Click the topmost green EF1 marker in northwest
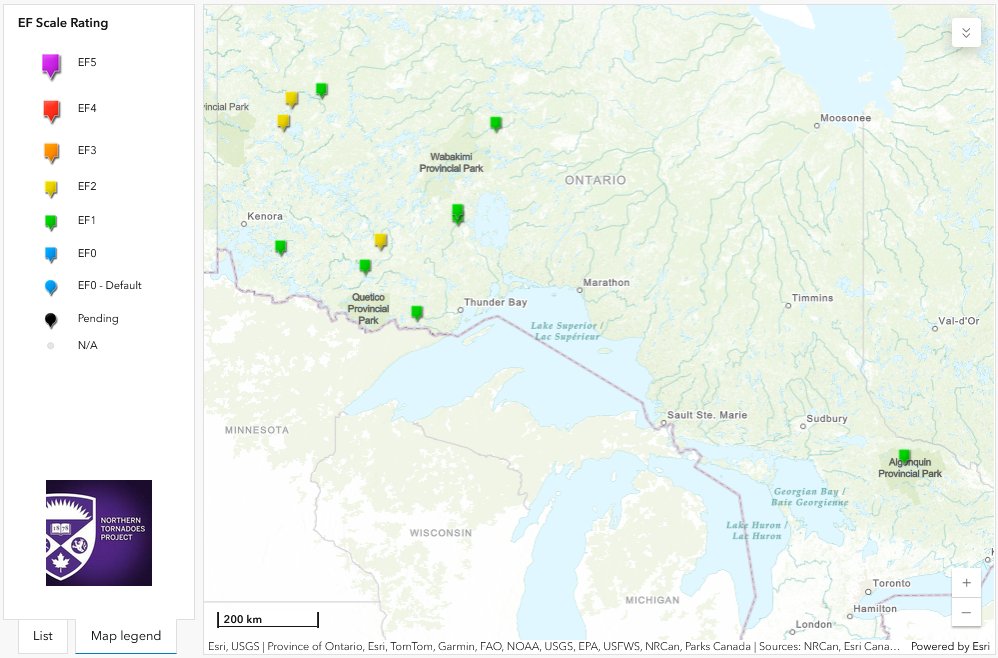Image resolution: width=998 pixels, height=658 pixels. coord(321,90)
